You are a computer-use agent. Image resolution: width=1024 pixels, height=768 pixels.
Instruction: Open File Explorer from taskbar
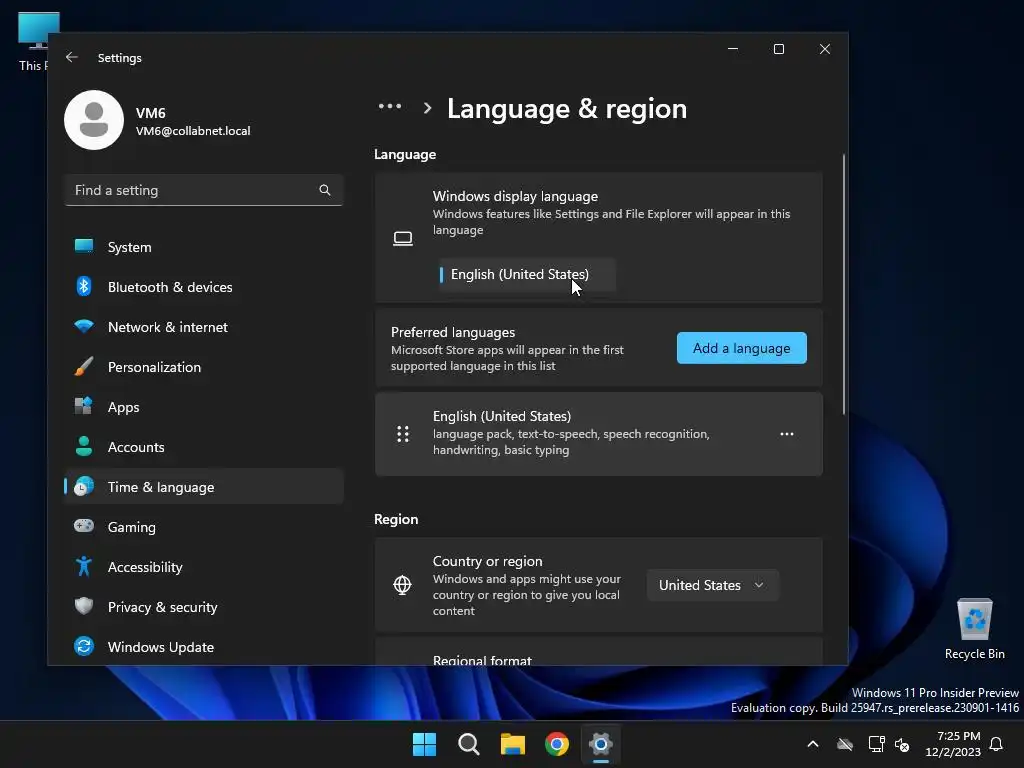(x=513, y=744)
